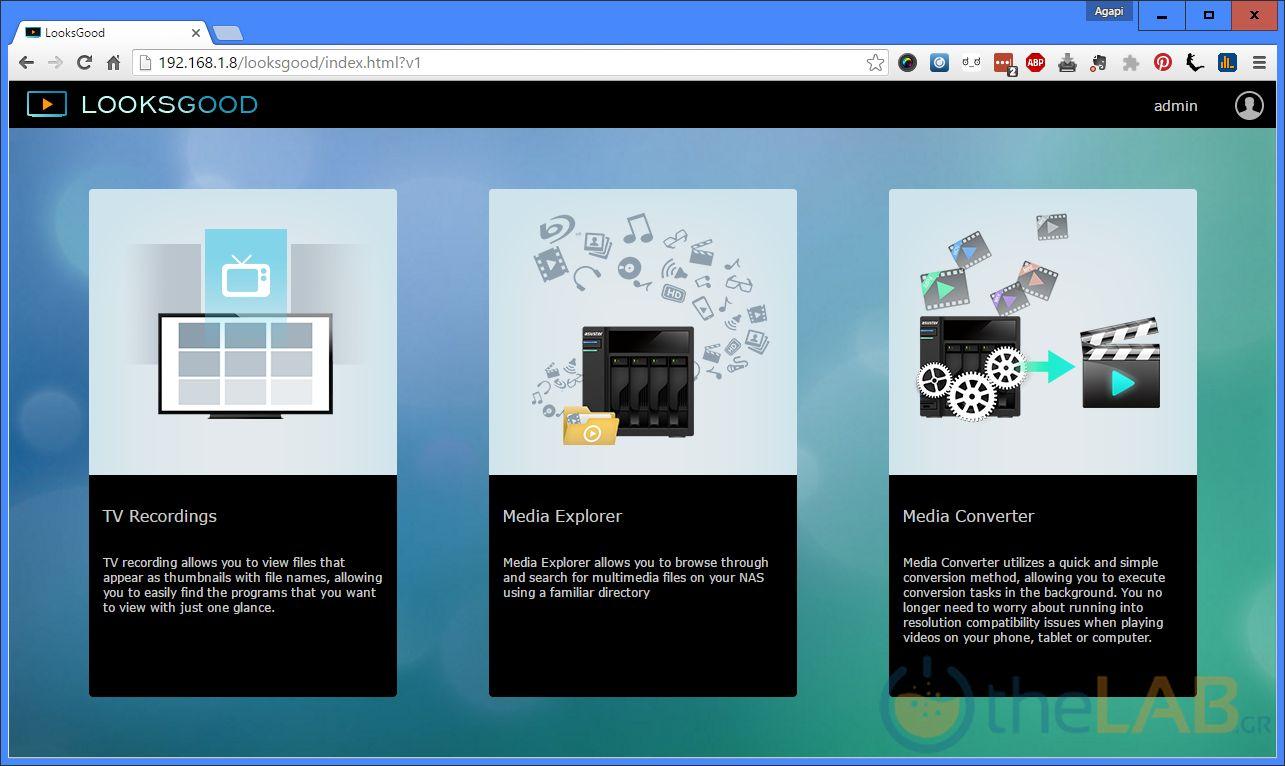Click the Media Converter description paragraph

[x=1034, y=600]
